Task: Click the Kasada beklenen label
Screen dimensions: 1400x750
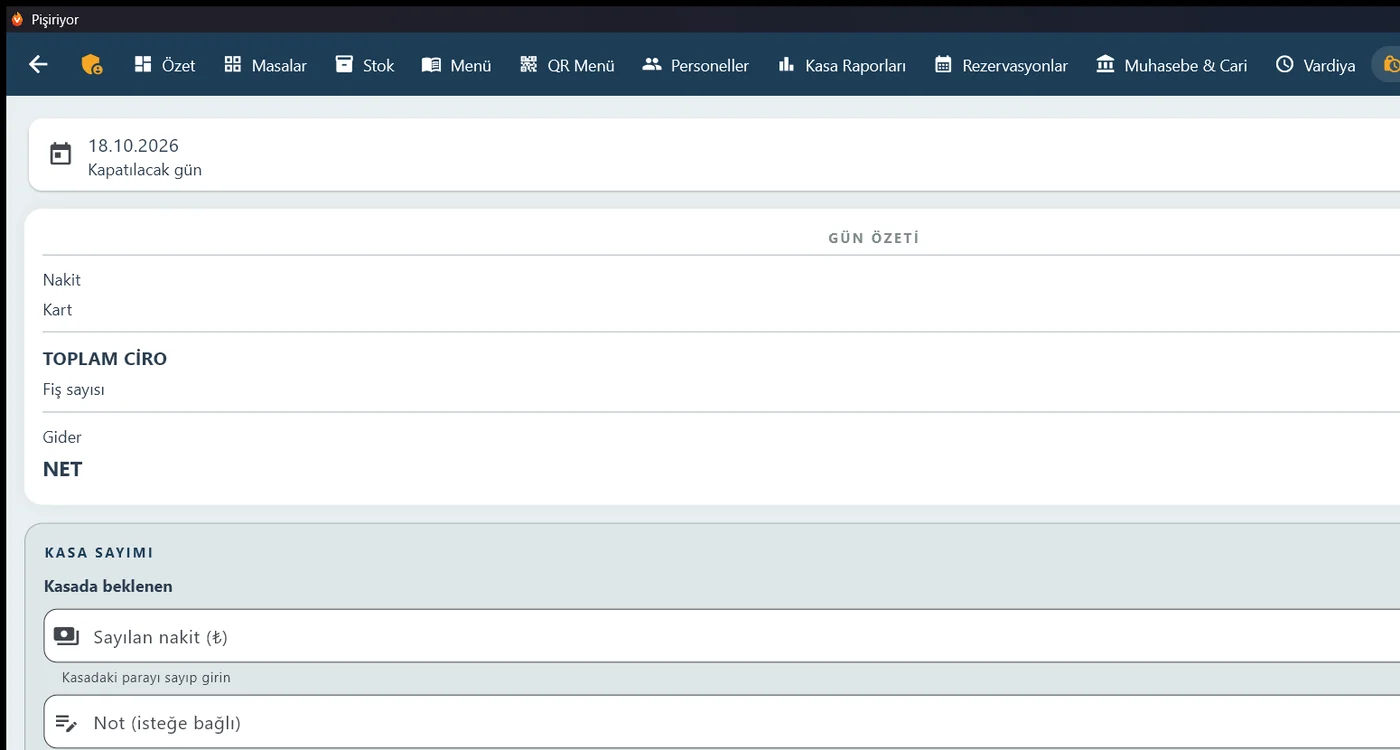Action: coord(108,586)
